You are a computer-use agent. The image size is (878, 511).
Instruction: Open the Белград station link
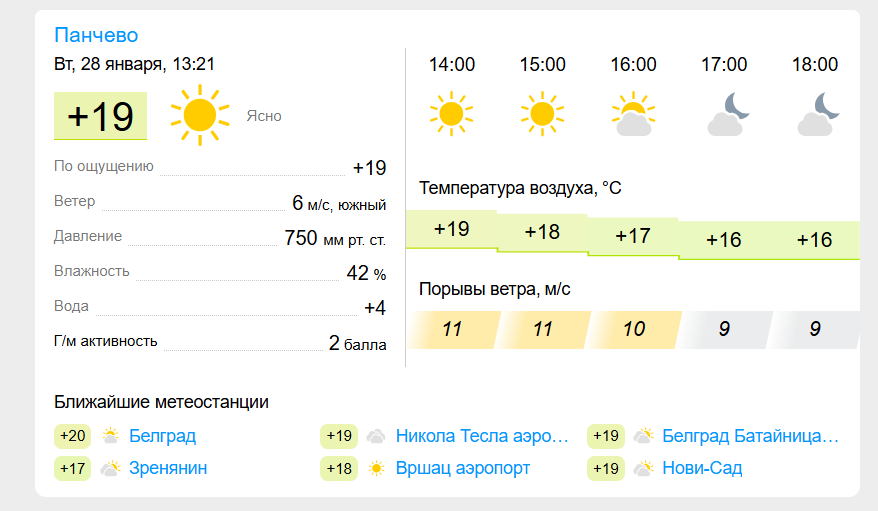[x=162, y=435]
